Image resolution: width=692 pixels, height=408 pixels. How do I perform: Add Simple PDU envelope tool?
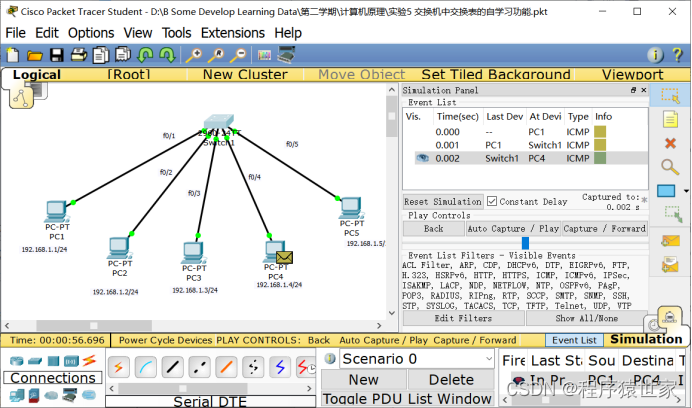[x=670, y=241]
